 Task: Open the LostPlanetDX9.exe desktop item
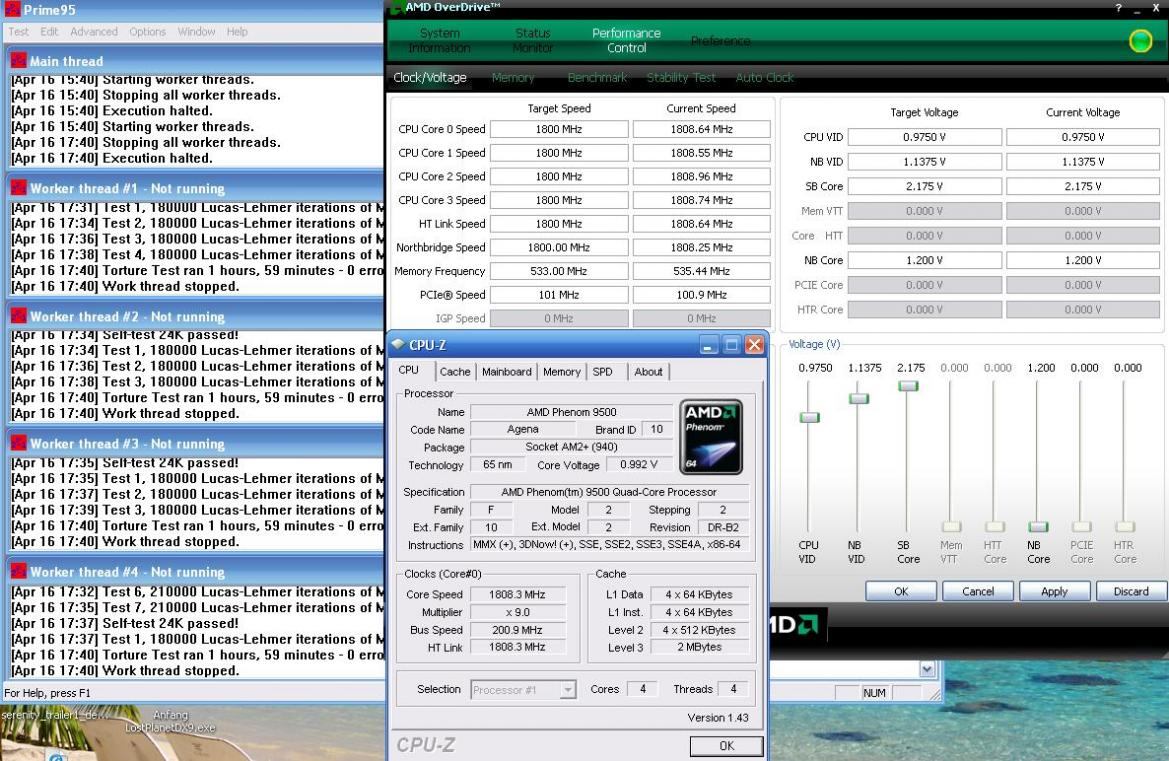click(170, 721)
